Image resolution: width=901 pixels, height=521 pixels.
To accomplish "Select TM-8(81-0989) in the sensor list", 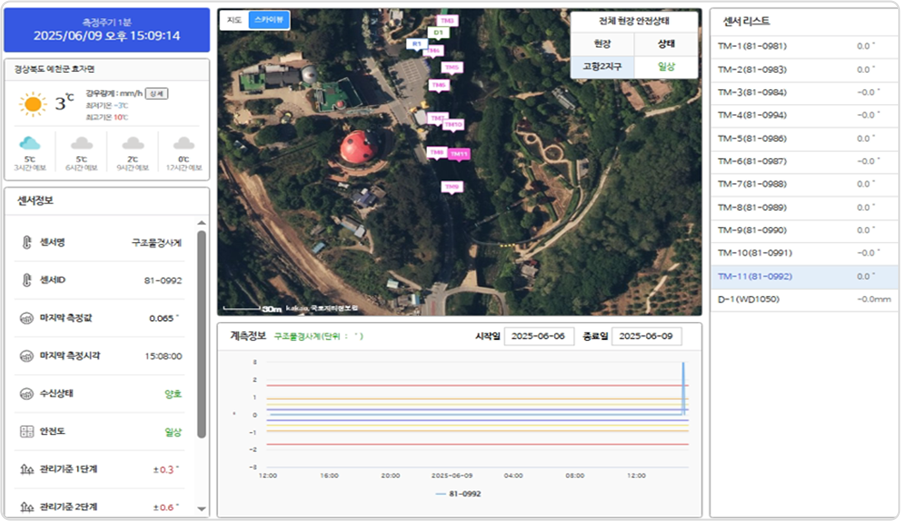I will coord(804,207).
